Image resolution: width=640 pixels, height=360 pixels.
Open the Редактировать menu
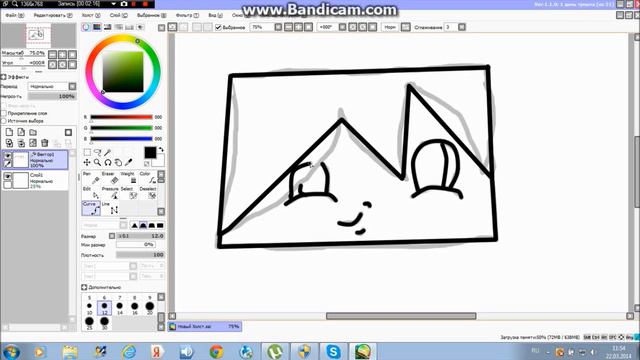tap(53, 15)
